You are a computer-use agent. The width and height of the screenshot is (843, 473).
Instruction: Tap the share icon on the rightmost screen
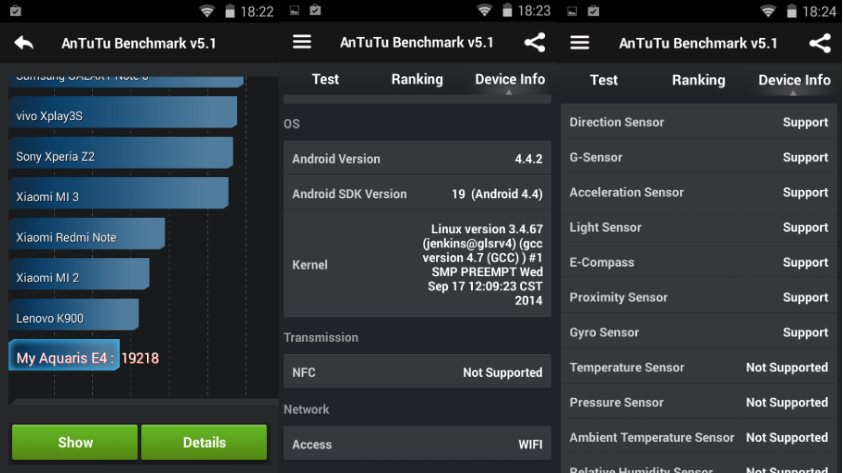820,43
